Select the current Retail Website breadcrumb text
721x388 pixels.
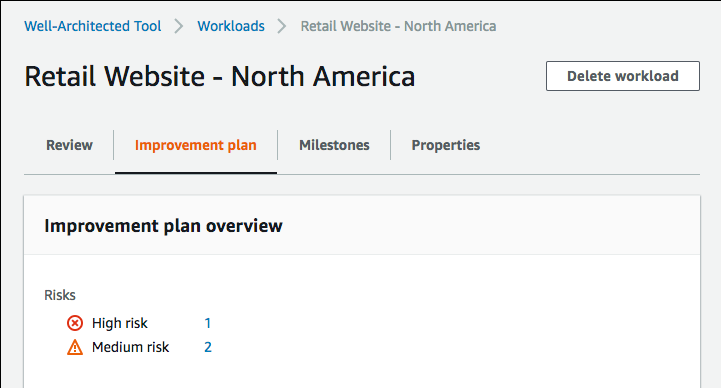click(x=398, y=26)
